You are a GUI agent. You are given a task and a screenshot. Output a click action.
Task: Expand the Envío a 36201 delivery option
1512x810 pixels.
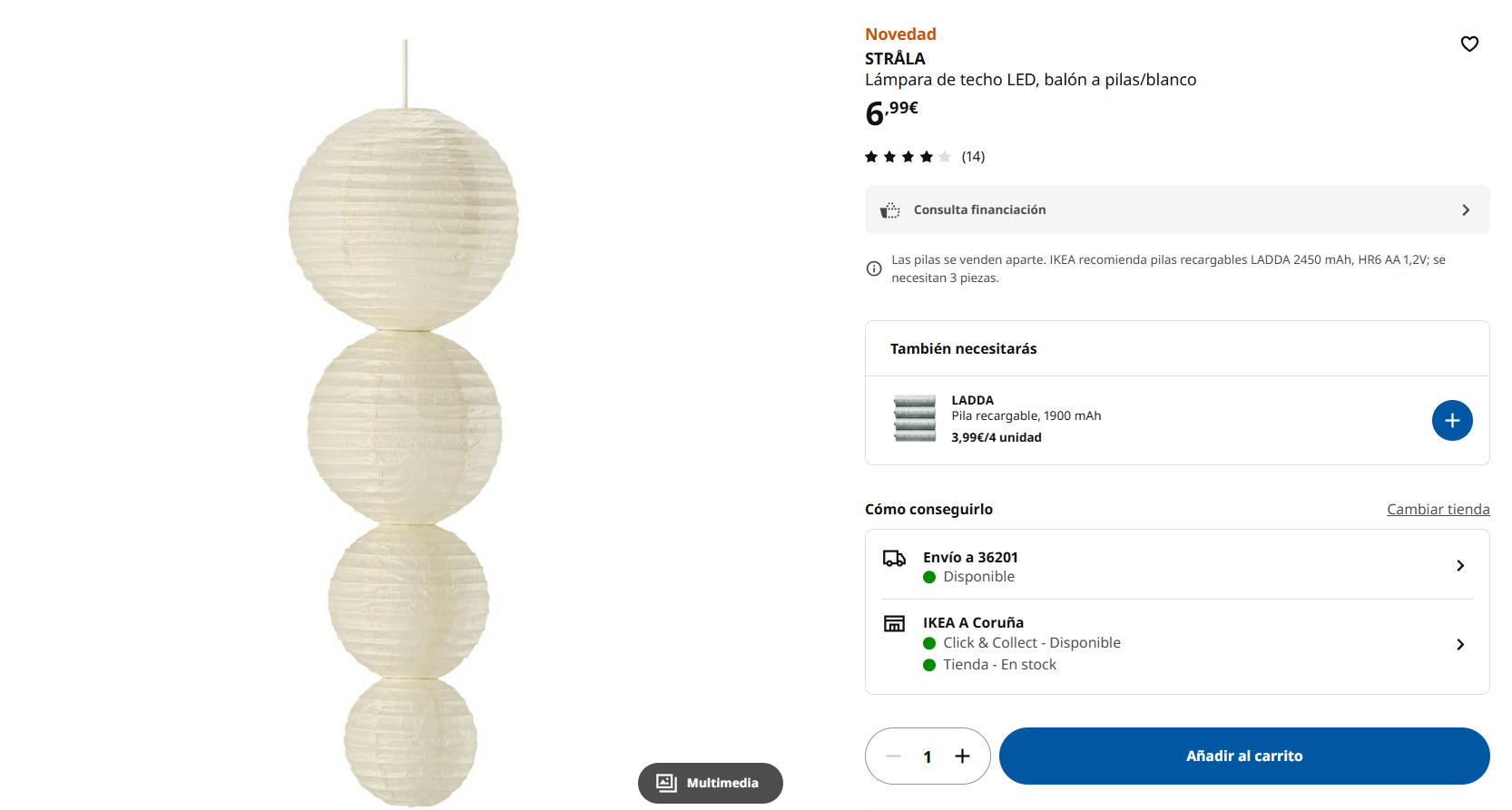pyautogui.click(x=1459, y=566)
